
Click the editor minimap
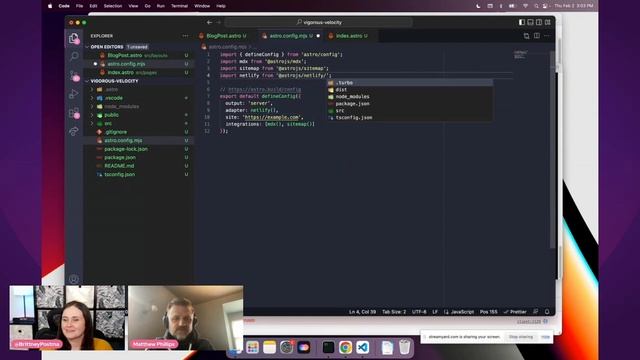pos(520,55)
